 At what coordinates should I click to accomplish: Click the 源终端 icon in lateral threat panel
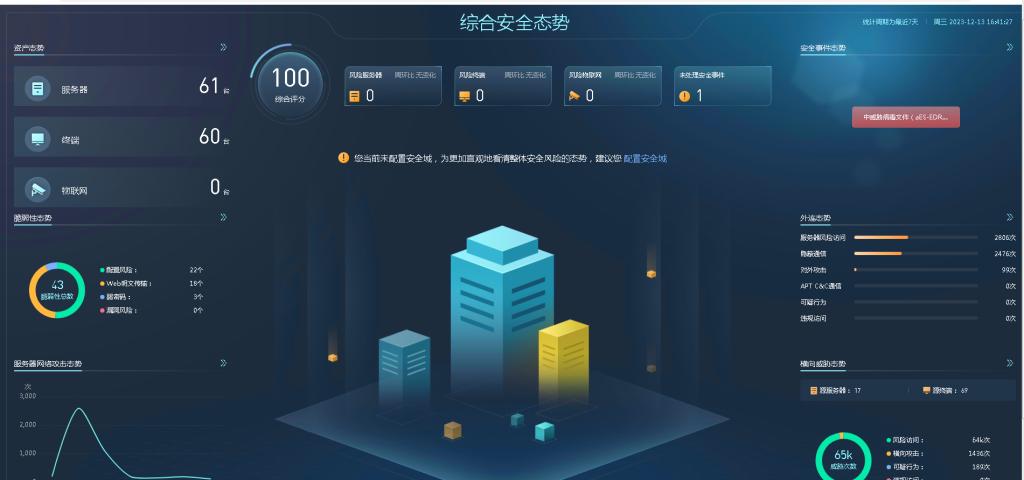[926, 390]
